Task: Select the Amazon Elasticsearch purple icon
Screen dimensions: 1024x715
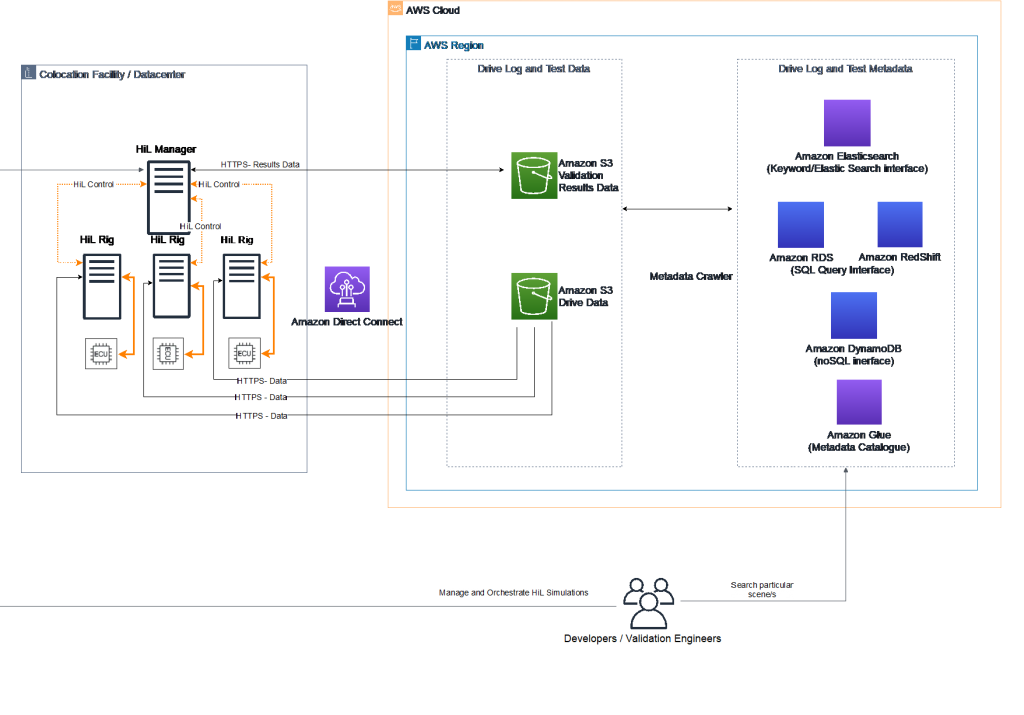Action: 845,125
